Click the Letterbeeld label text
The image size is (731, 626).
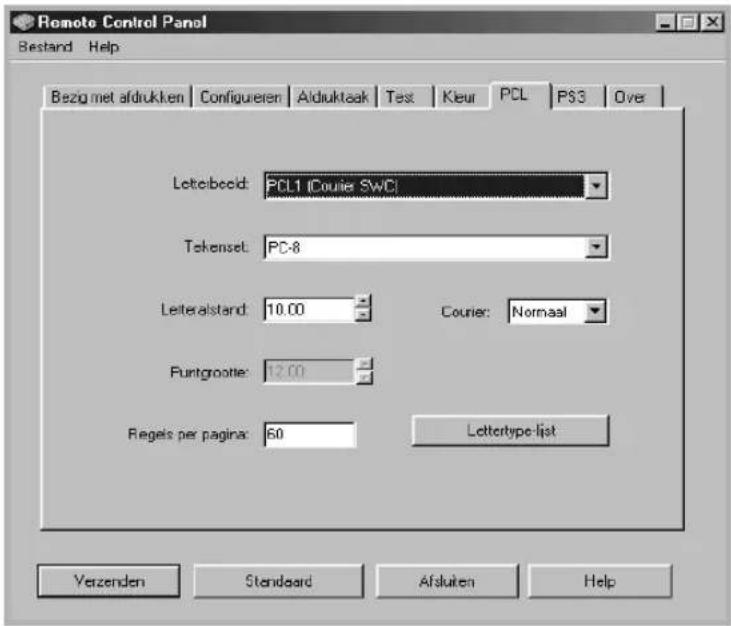[210, 183]
